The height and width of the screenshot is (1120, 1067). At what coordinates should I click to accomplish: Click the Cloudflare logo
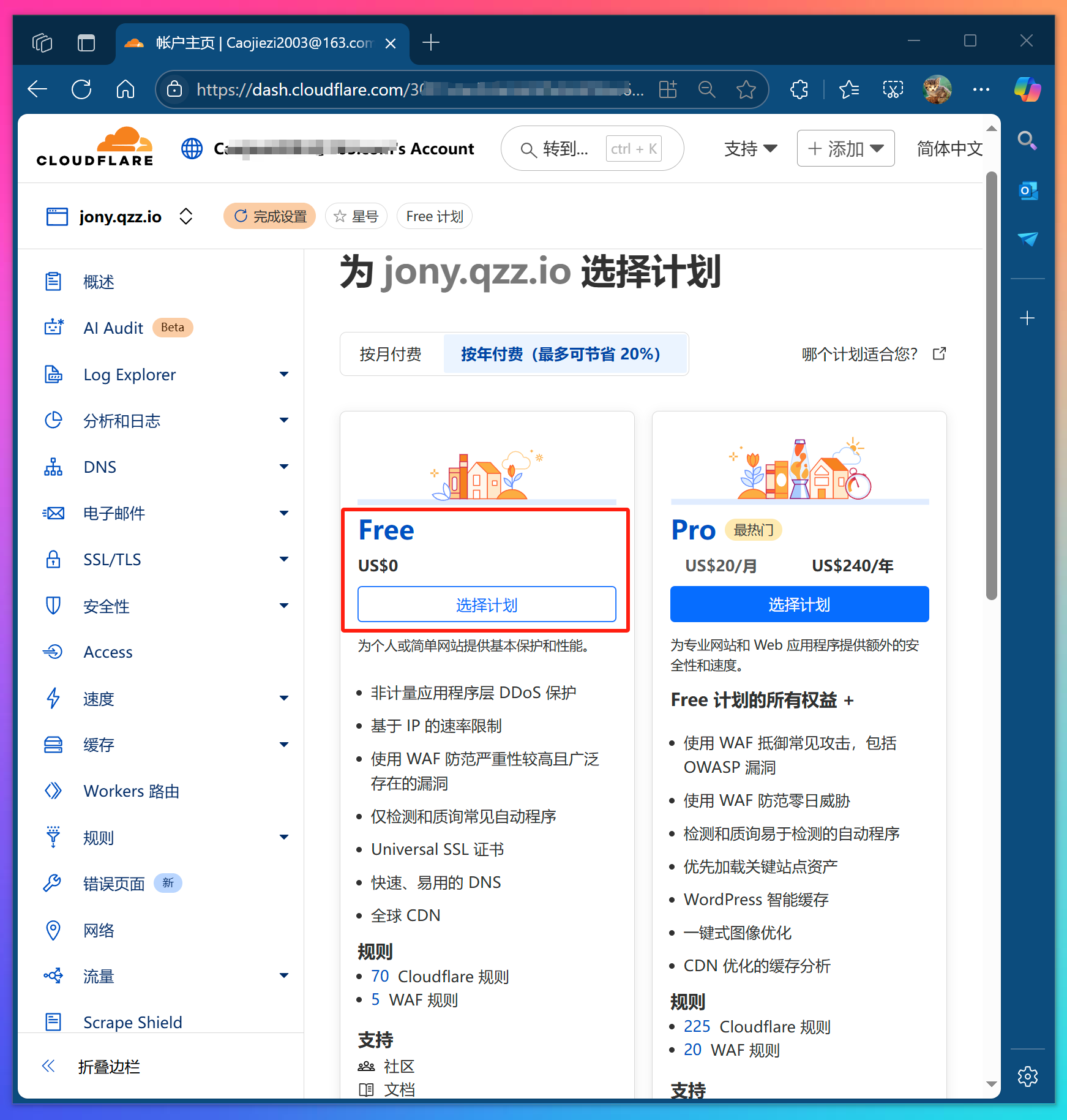pos(94,146)
